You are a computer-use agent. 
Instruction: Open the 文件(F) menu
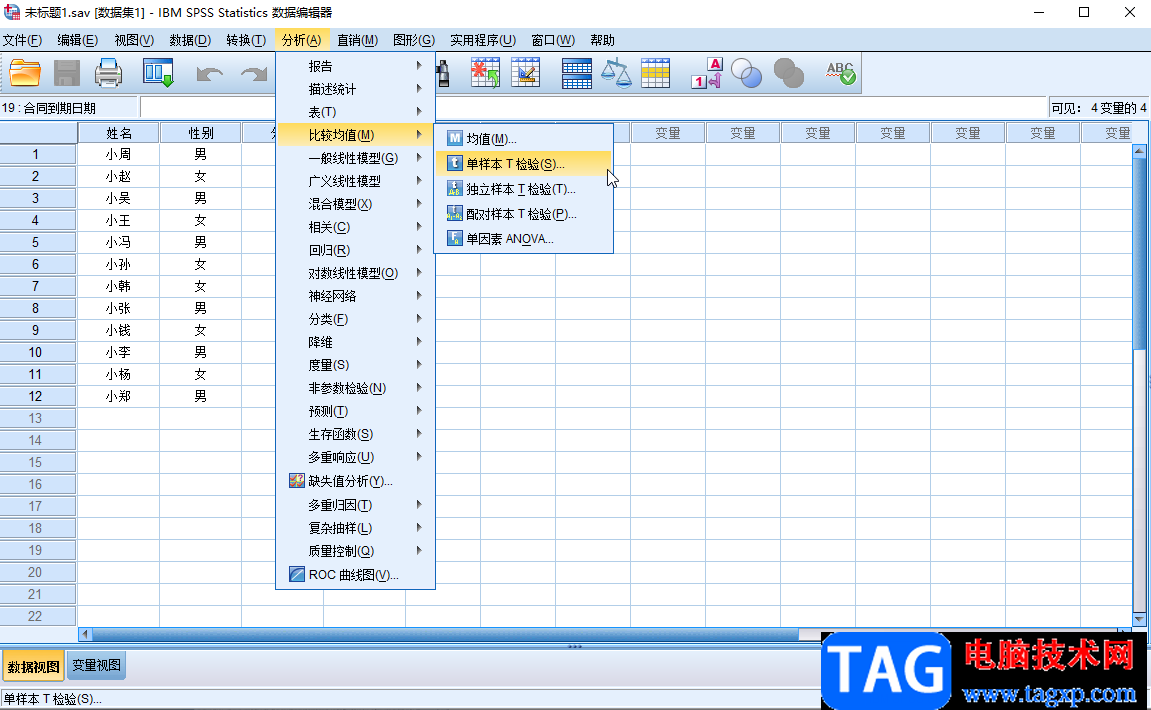(x=23, y=40)
